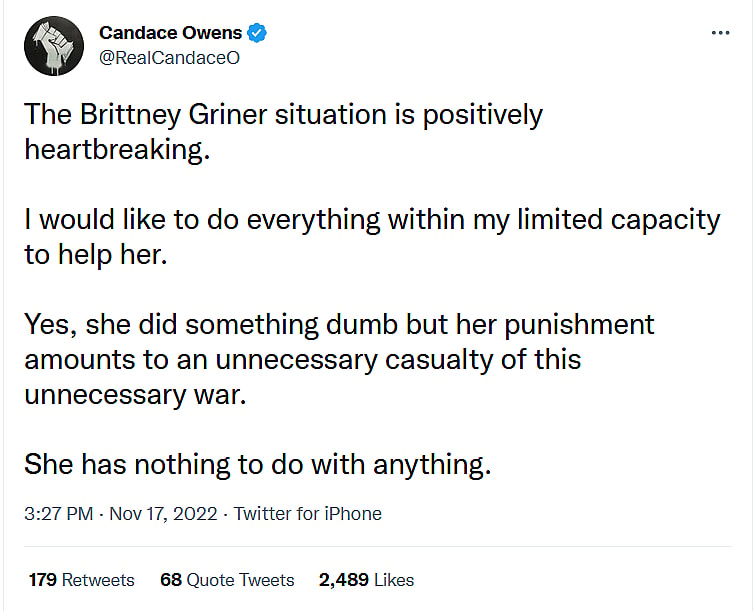The width and height of the screenshot is (755, 611).
Task: Open the three-dot more options menu
Action: click(720, 33)
